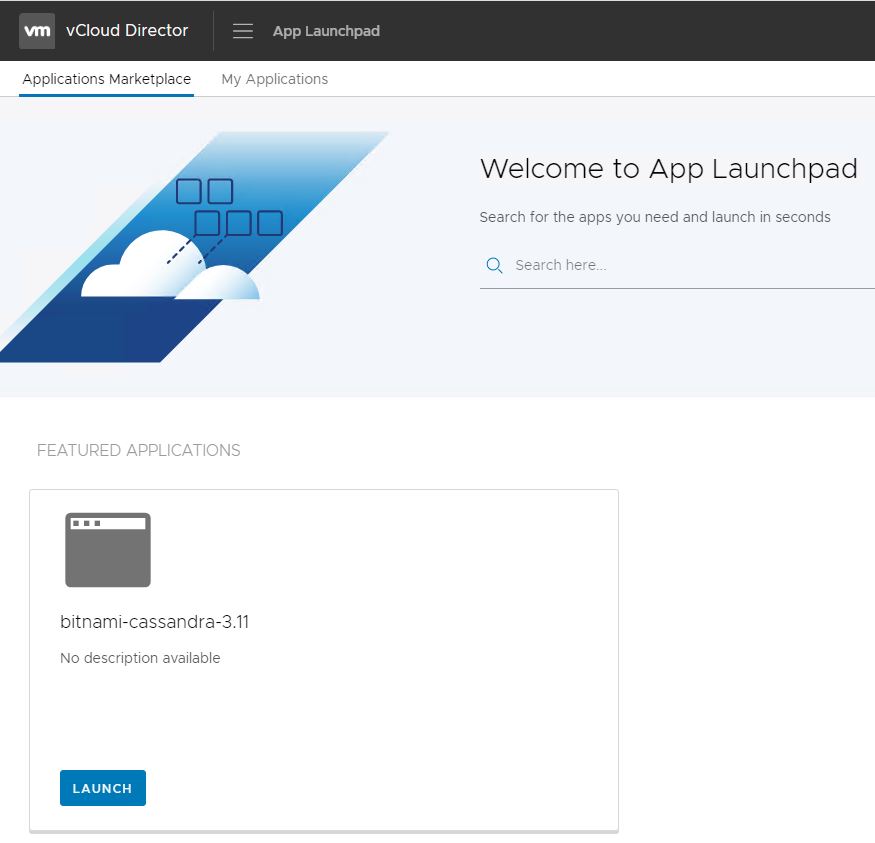875x843 pixels.
Task: Click the Featured Applications heading
Action: point(138,451)
